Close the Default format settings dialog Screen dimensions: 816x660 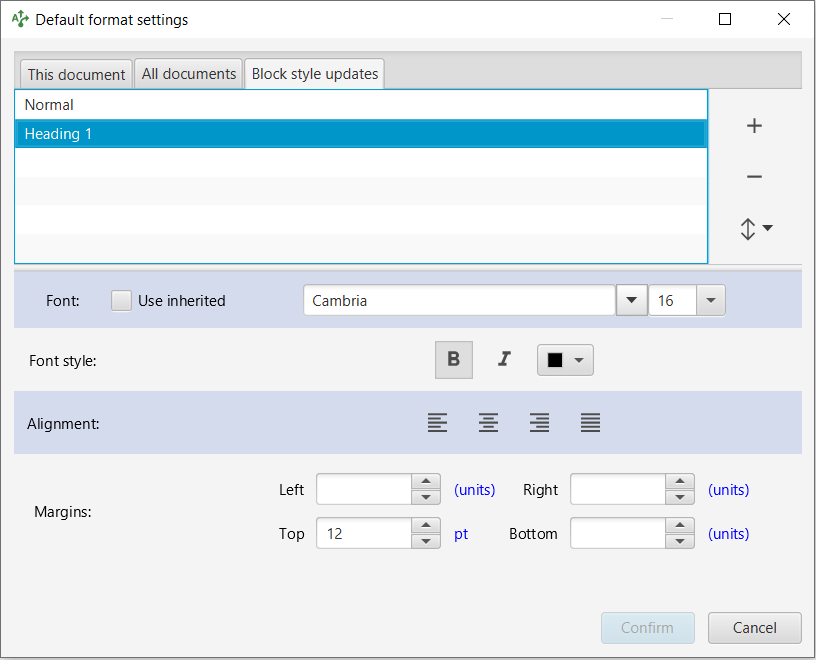click(784, 19)
